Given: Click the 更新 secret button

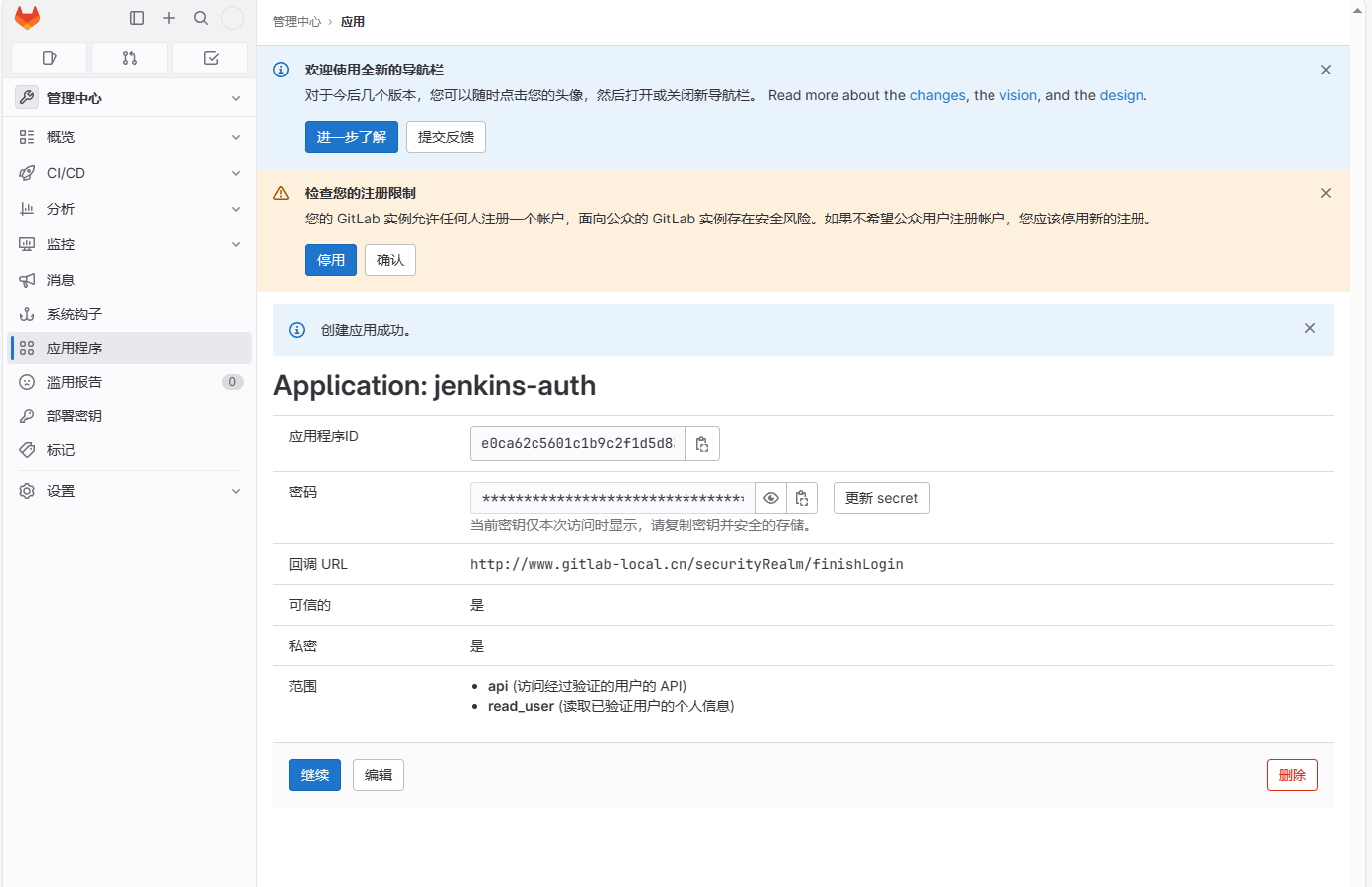Looking at the screenshot, I should tap(881, 498).
